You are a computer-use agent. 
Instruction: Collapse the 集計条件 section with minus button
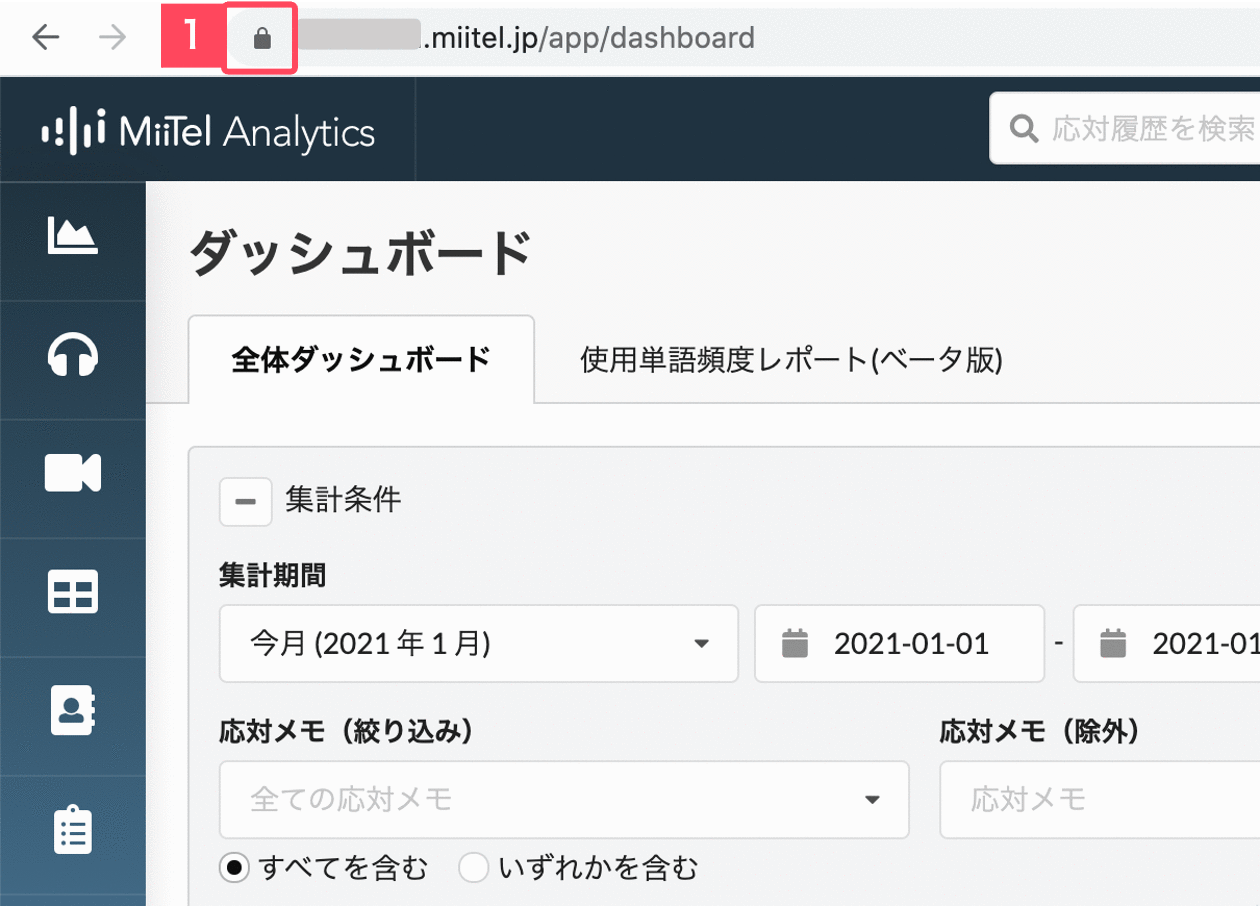tap(246, 500)
